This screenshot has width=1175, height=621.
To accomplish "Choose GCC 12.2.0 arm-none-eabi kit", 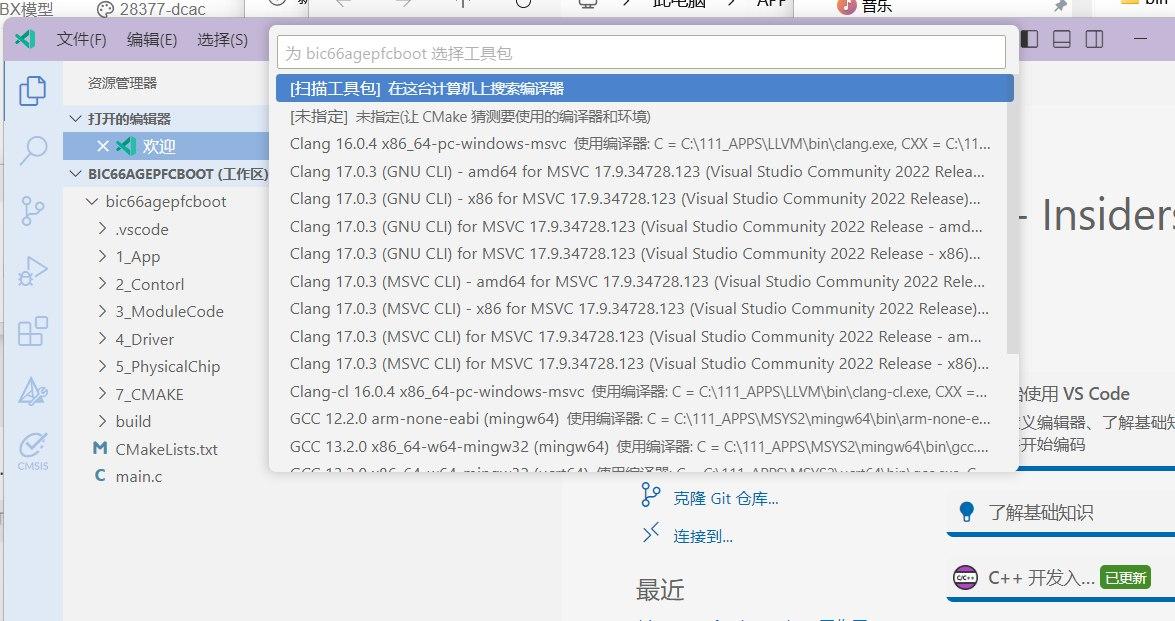I will click(x=640, y=419).
